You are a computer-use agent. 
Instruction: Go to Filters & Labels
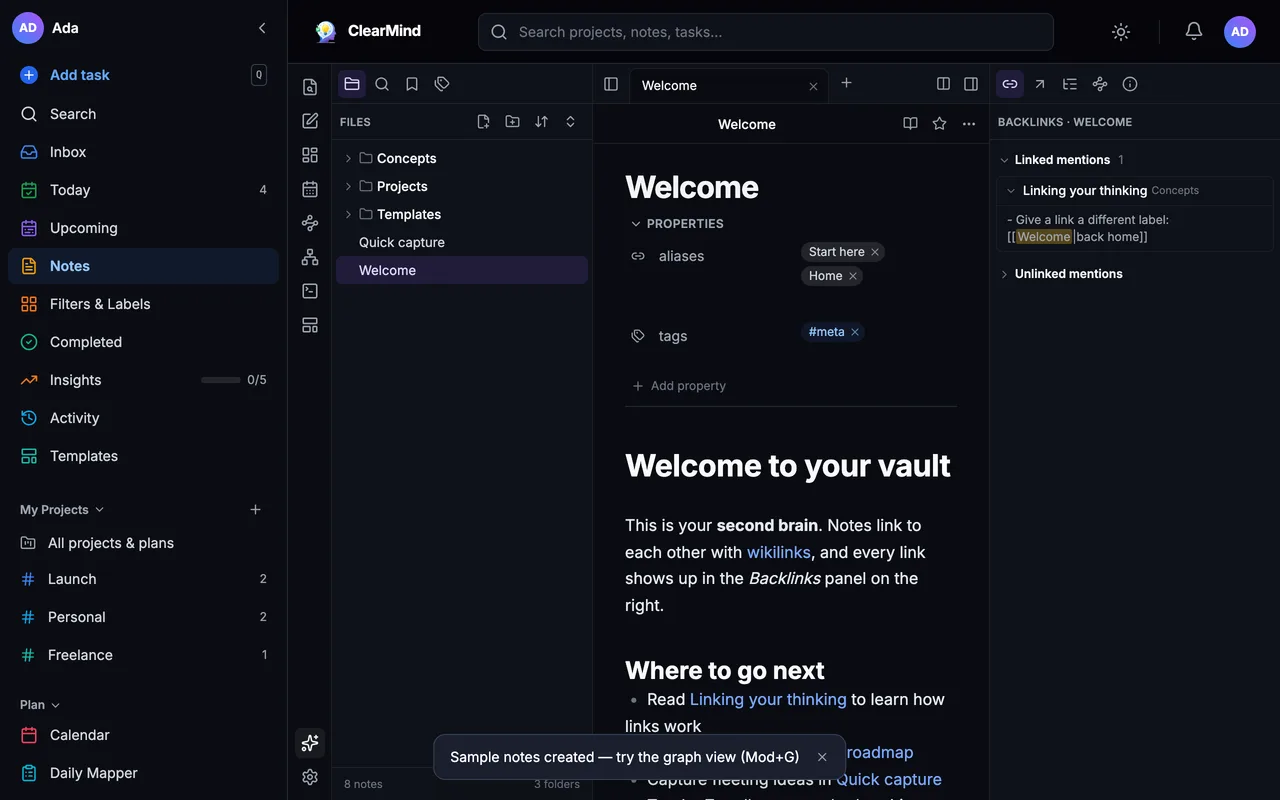pyautogui.click(x=143, y=304)
